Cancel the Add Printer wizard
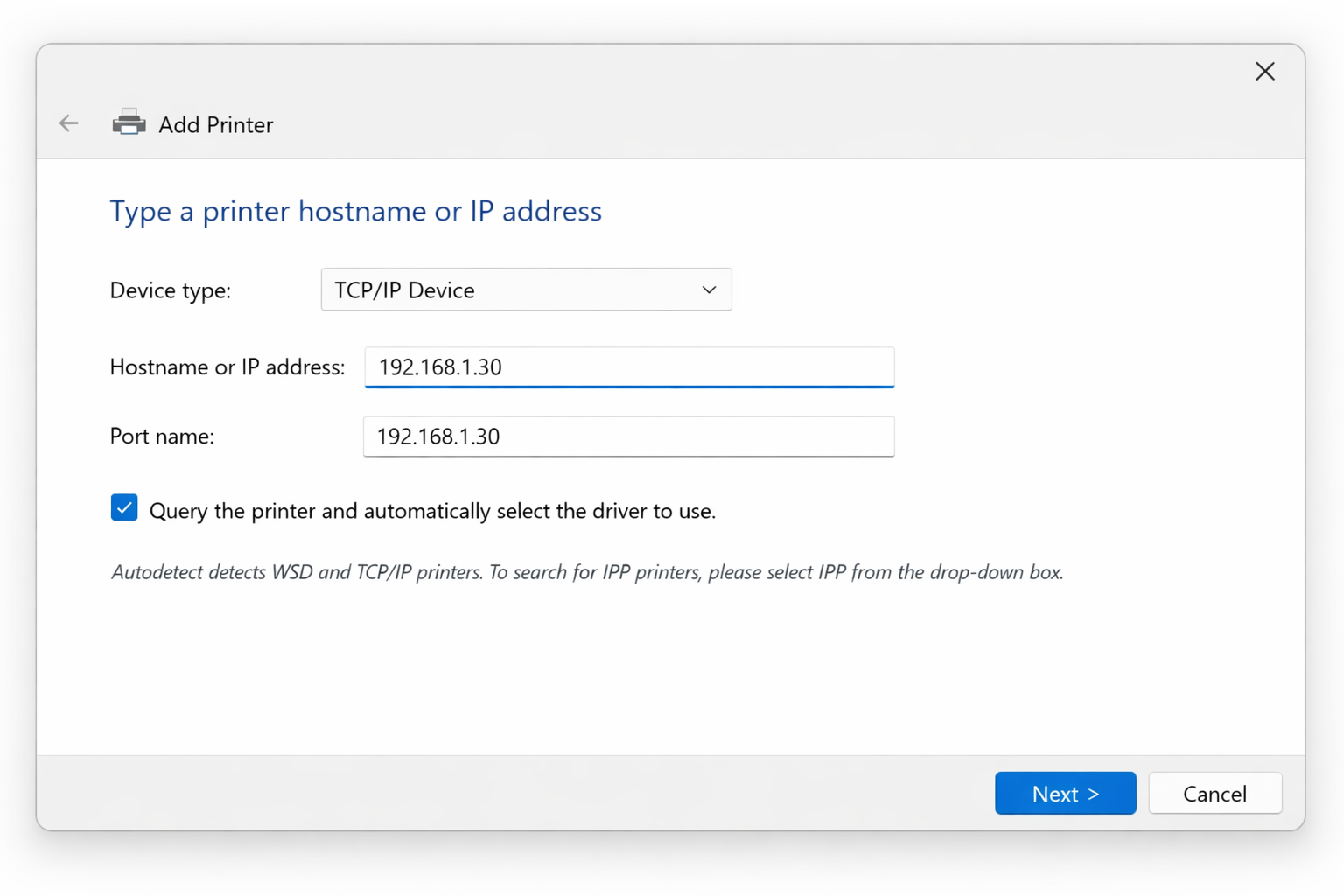Image resolution: width=1344 pixels, height=896 pixels. 1214,793
